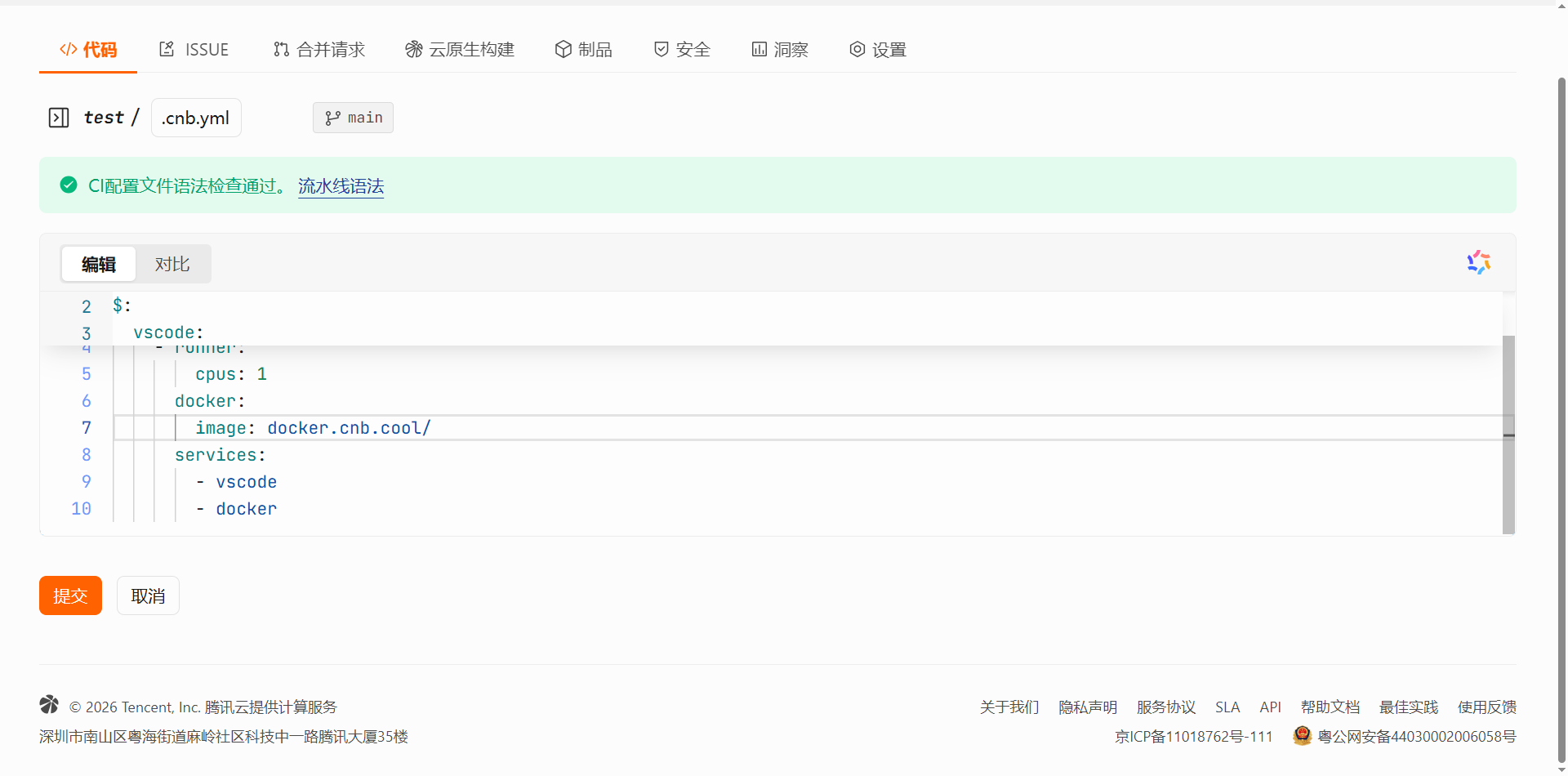Open the ISSUE tab
The height and width of the screenshot is (776, 1568).
(194, 50)
